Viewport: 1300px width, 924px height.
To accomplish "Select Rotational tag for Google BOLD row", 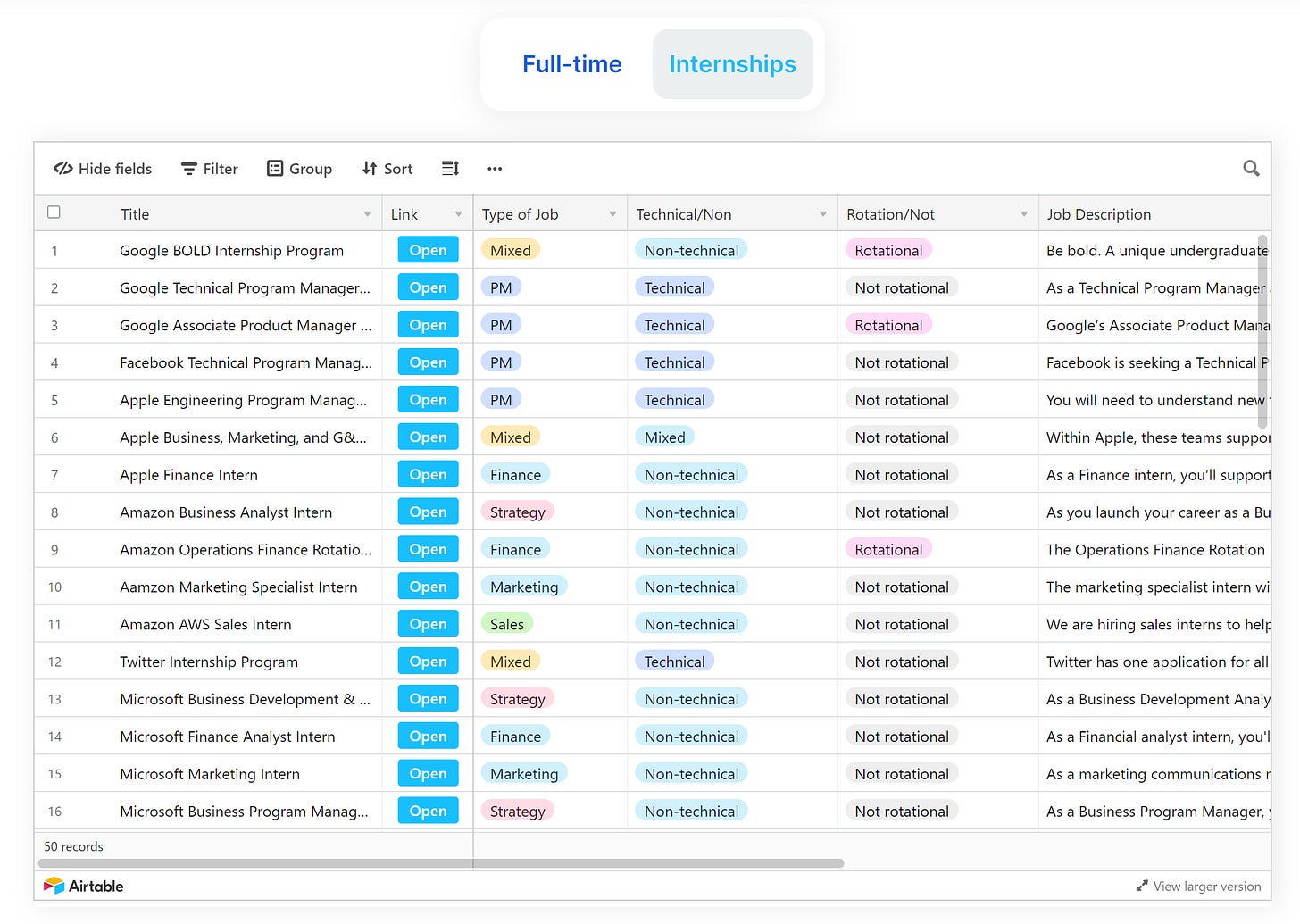I will pos(888,250).
